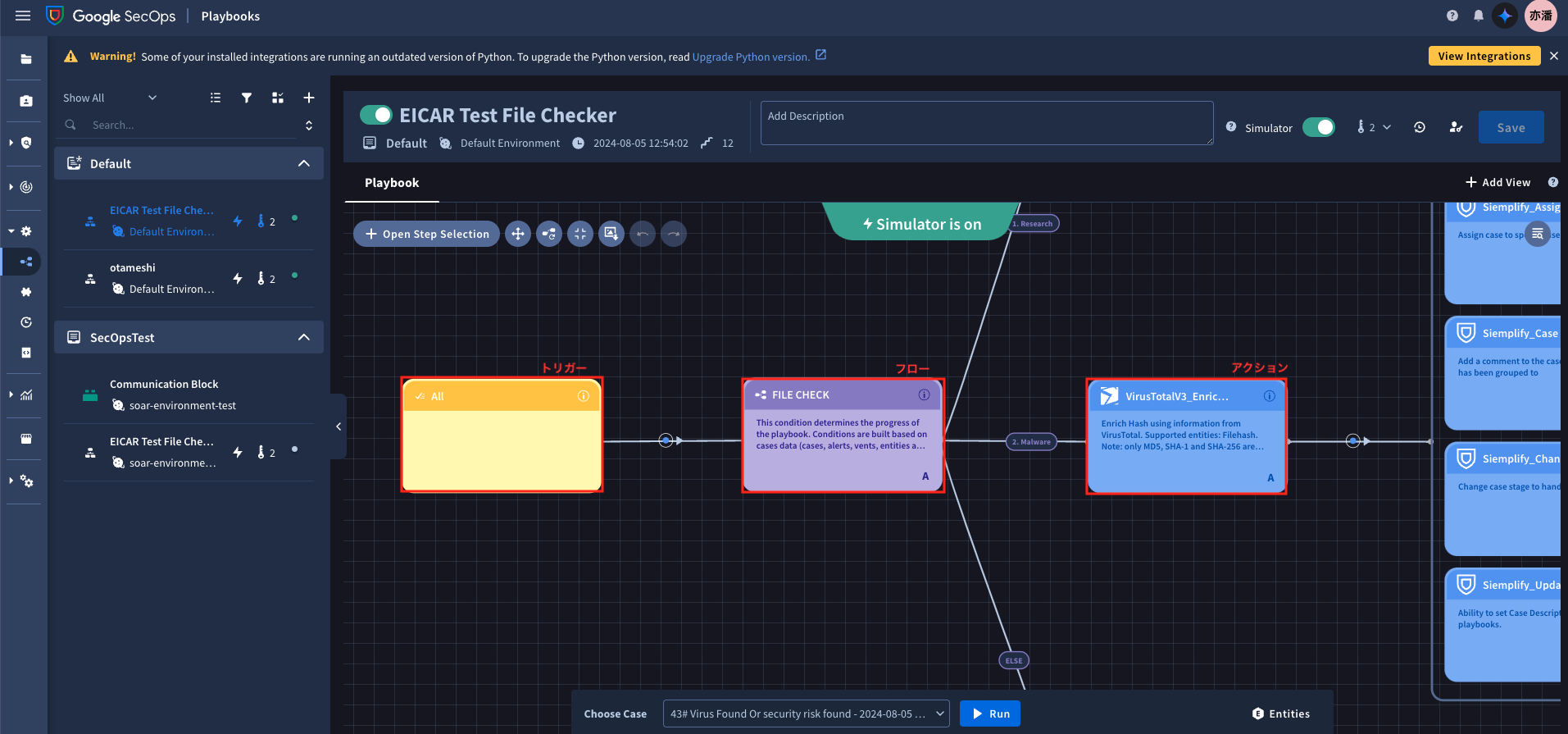Open the Gemini sparkle assistant icon
1568x734 pixels.
[x=1505, y=16]
